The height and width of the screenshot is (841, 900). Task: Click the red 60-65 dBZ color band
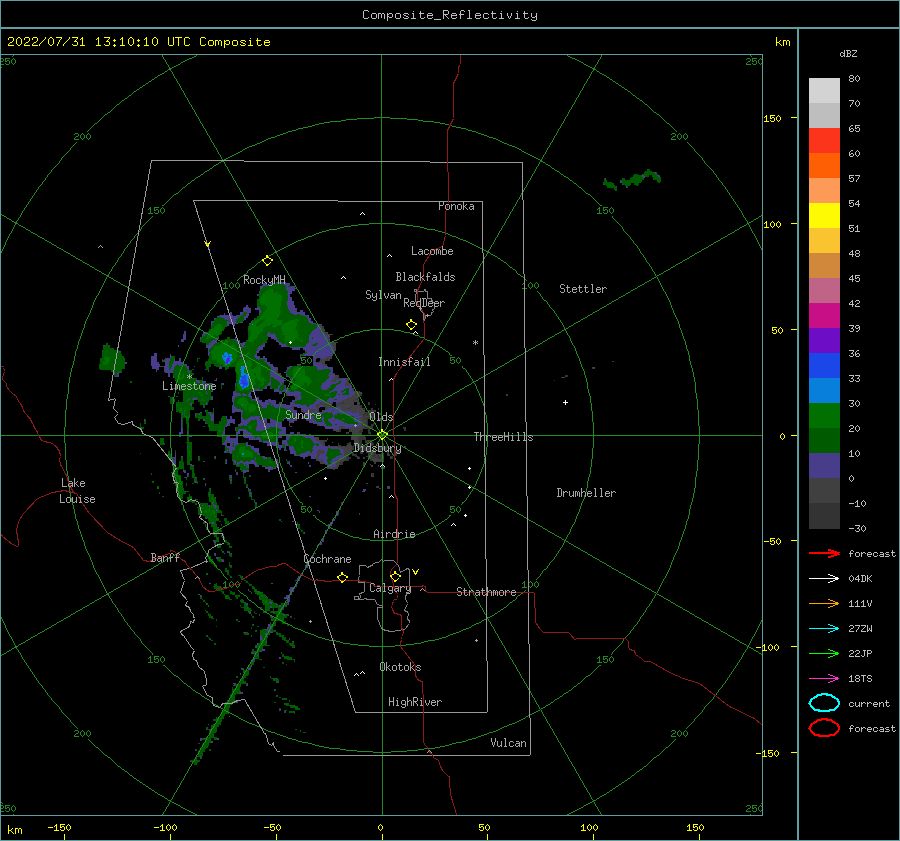pyautogui.click(x=824, y=141)
